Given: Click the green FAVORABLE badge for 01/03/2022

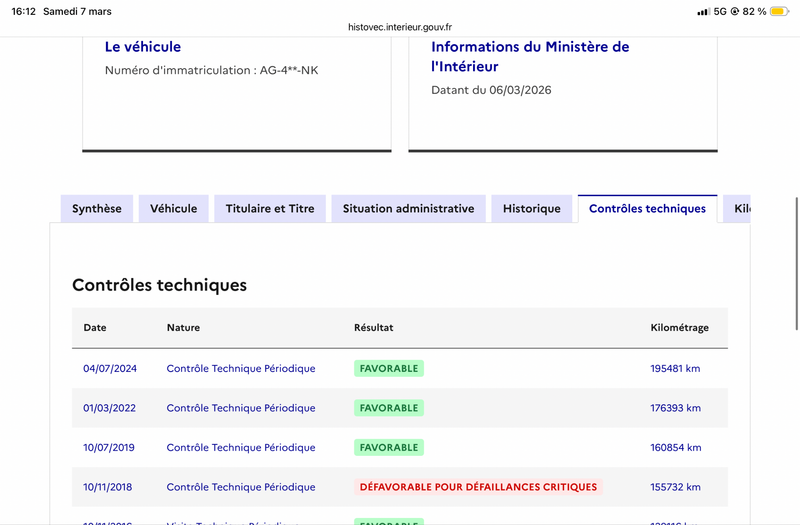Looking at the screenshot, I should [389, 408].
